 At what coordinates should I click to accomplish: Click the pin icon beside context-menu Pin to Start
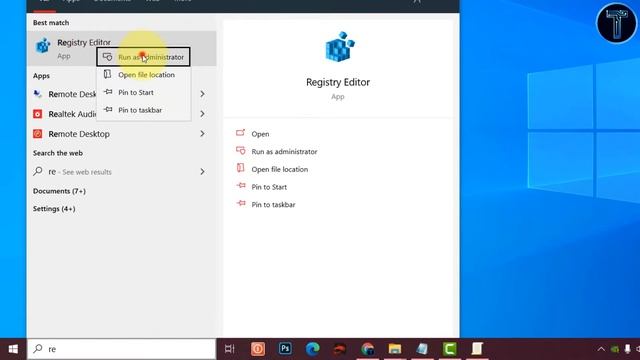[x=108, y=92]
